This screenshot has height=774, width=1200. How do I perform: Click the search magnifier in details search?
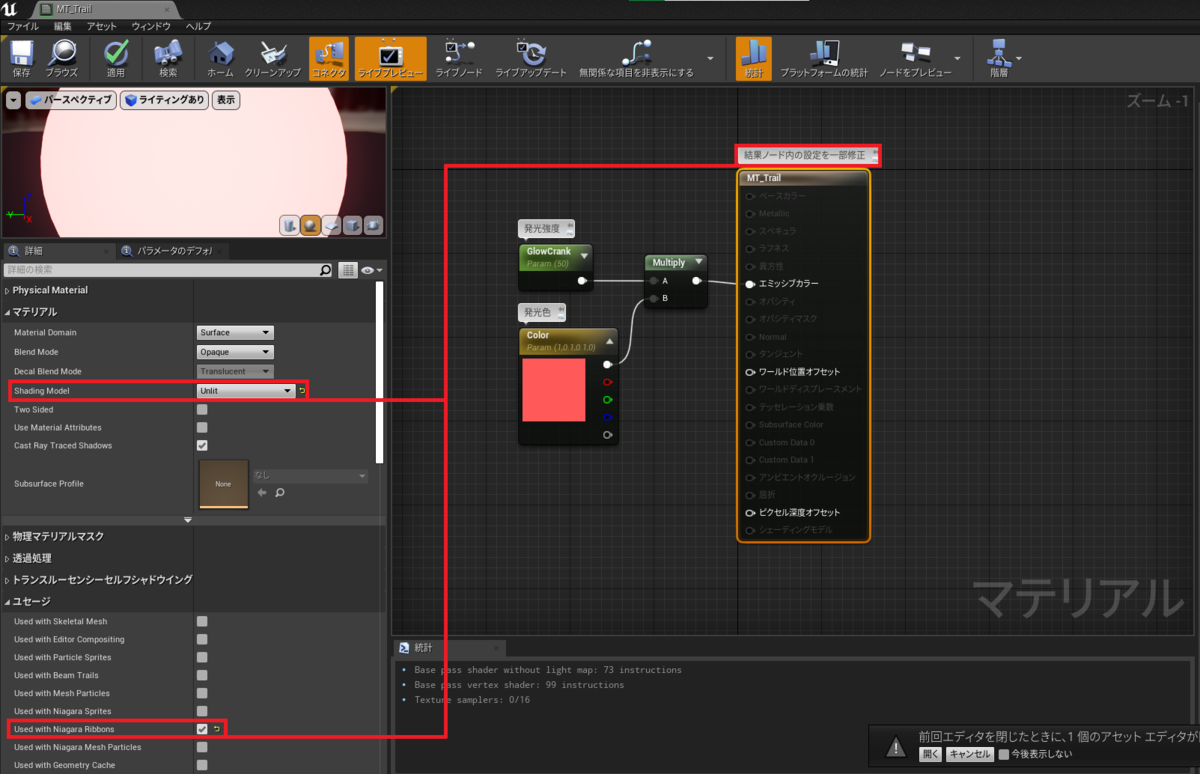325,270
